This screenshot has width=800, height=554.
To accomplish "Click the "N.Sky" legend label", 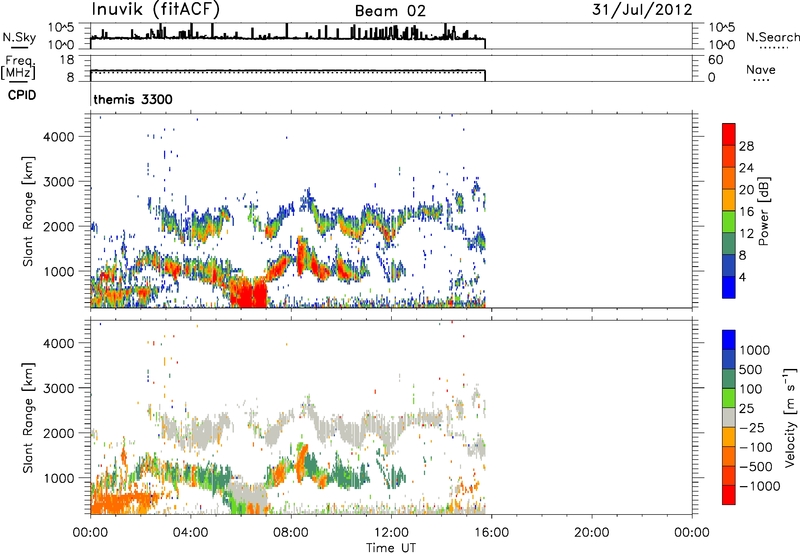I will tap(19, 37).
